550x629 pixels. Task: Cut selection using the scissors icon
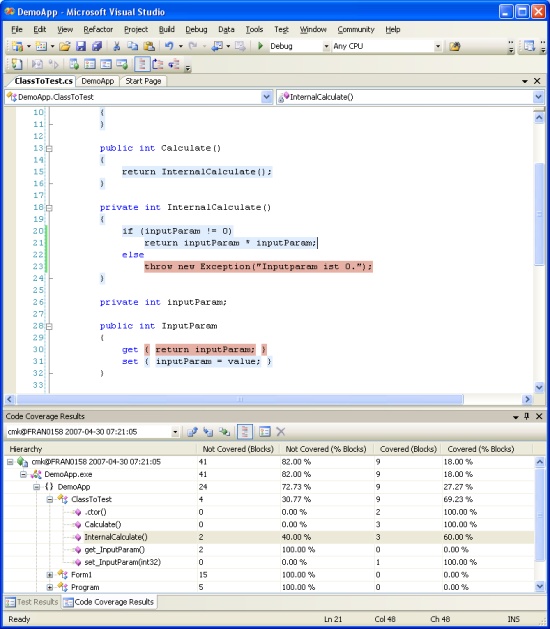(117, 47)
